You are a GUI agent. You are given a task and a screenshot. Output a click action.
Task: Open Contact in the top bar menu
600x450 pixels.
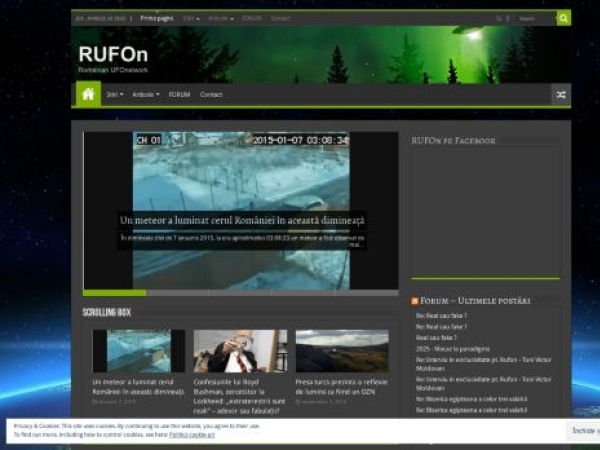(x=280, y=18)
